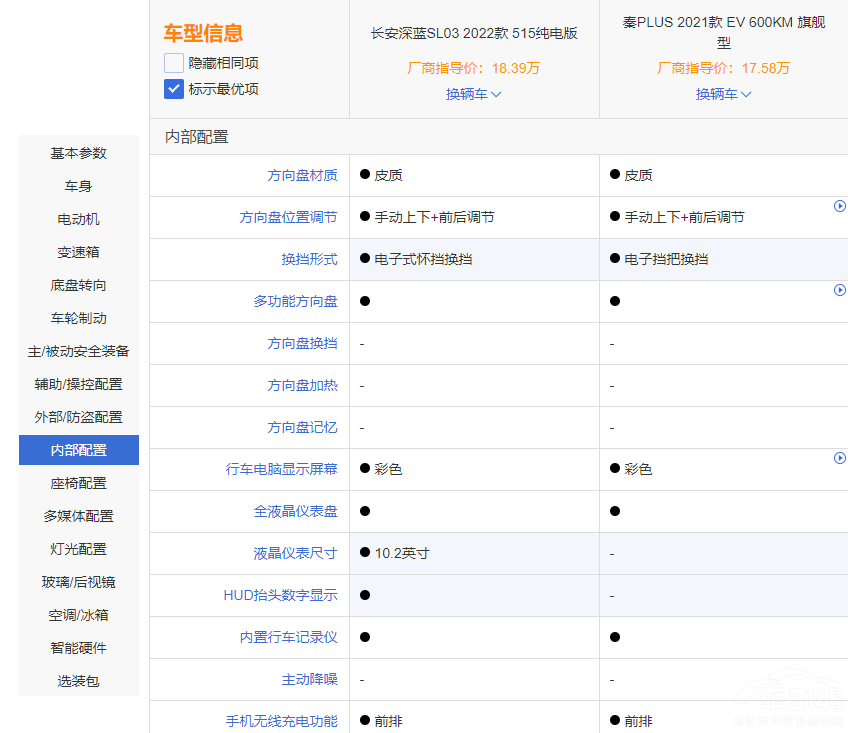
Task: Uncheck the 标示最优项 checkbox
Action: [x=174, y=89]
